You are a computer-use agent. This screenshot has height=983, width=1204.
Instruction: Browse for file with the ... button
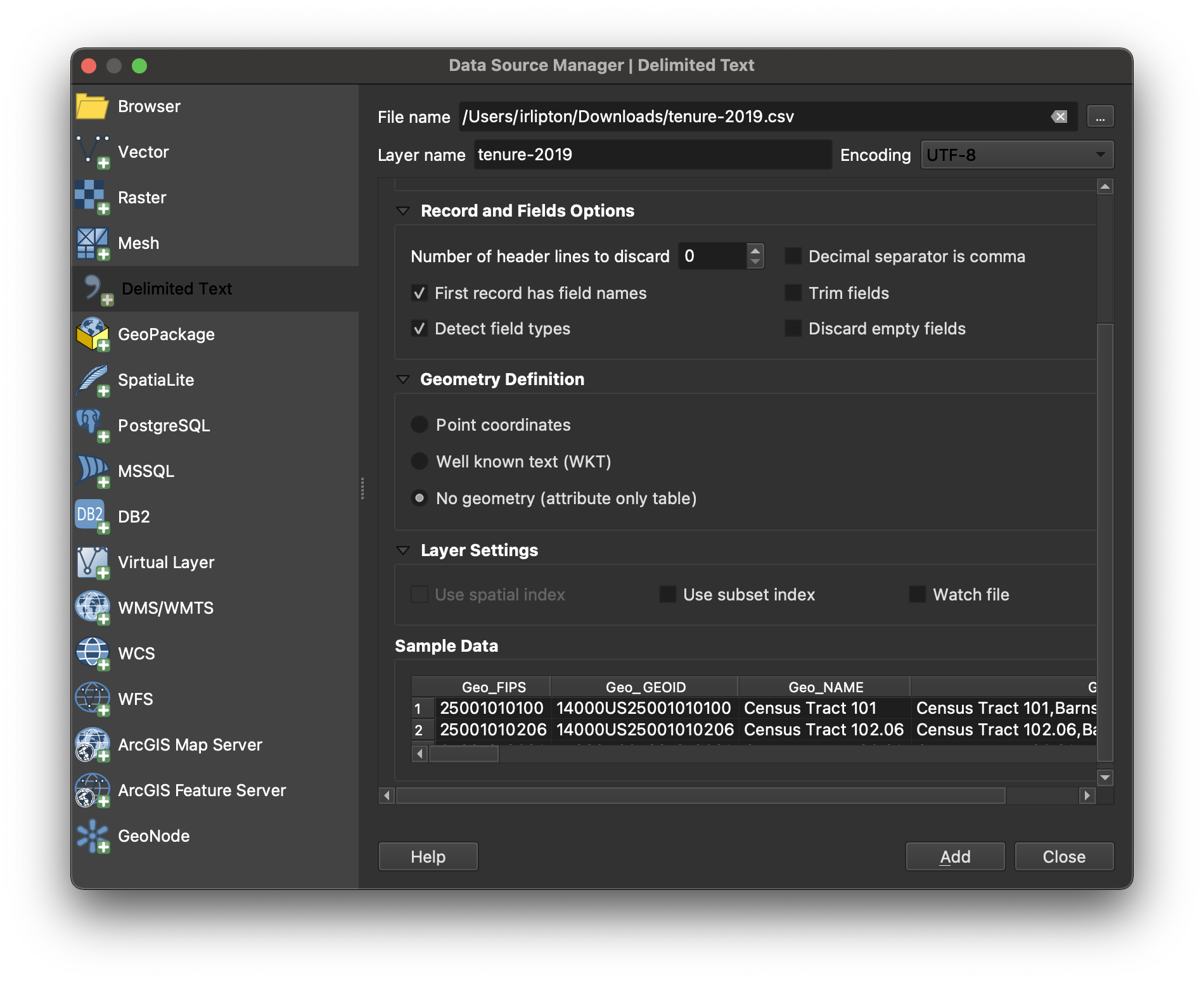(x=1100, y=117)
